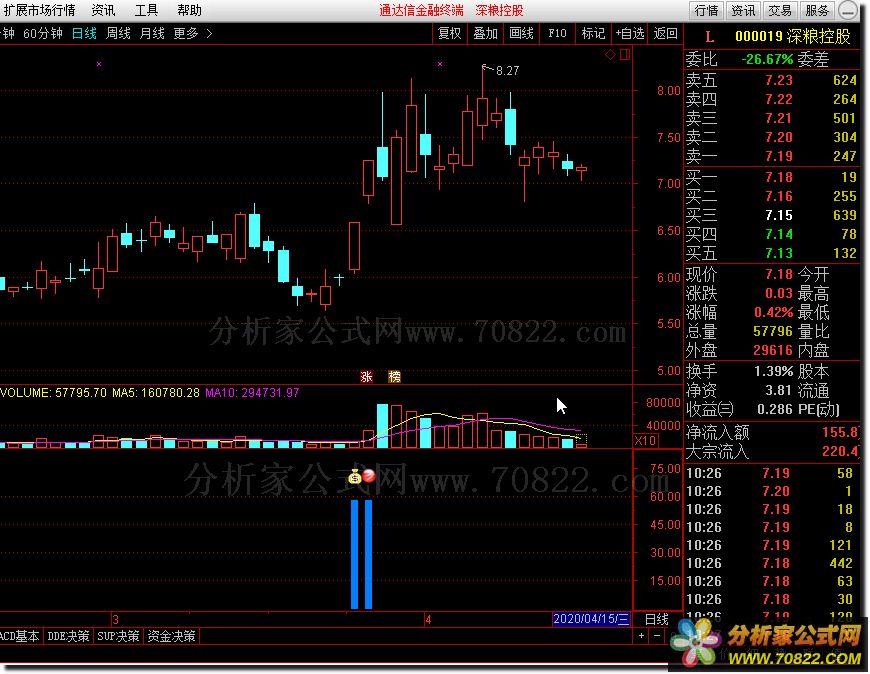
Task: Click the 标记 mark button
Action: (593, 33)
